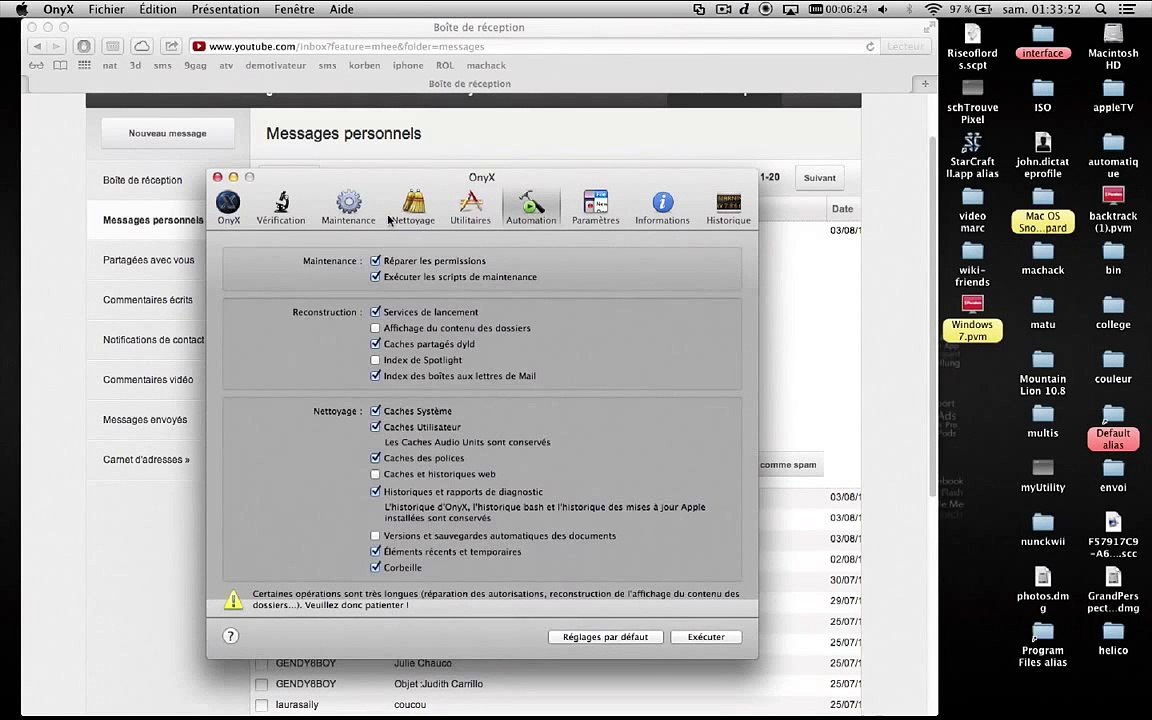Select the Automation pane icon

[x=531, y=207]
